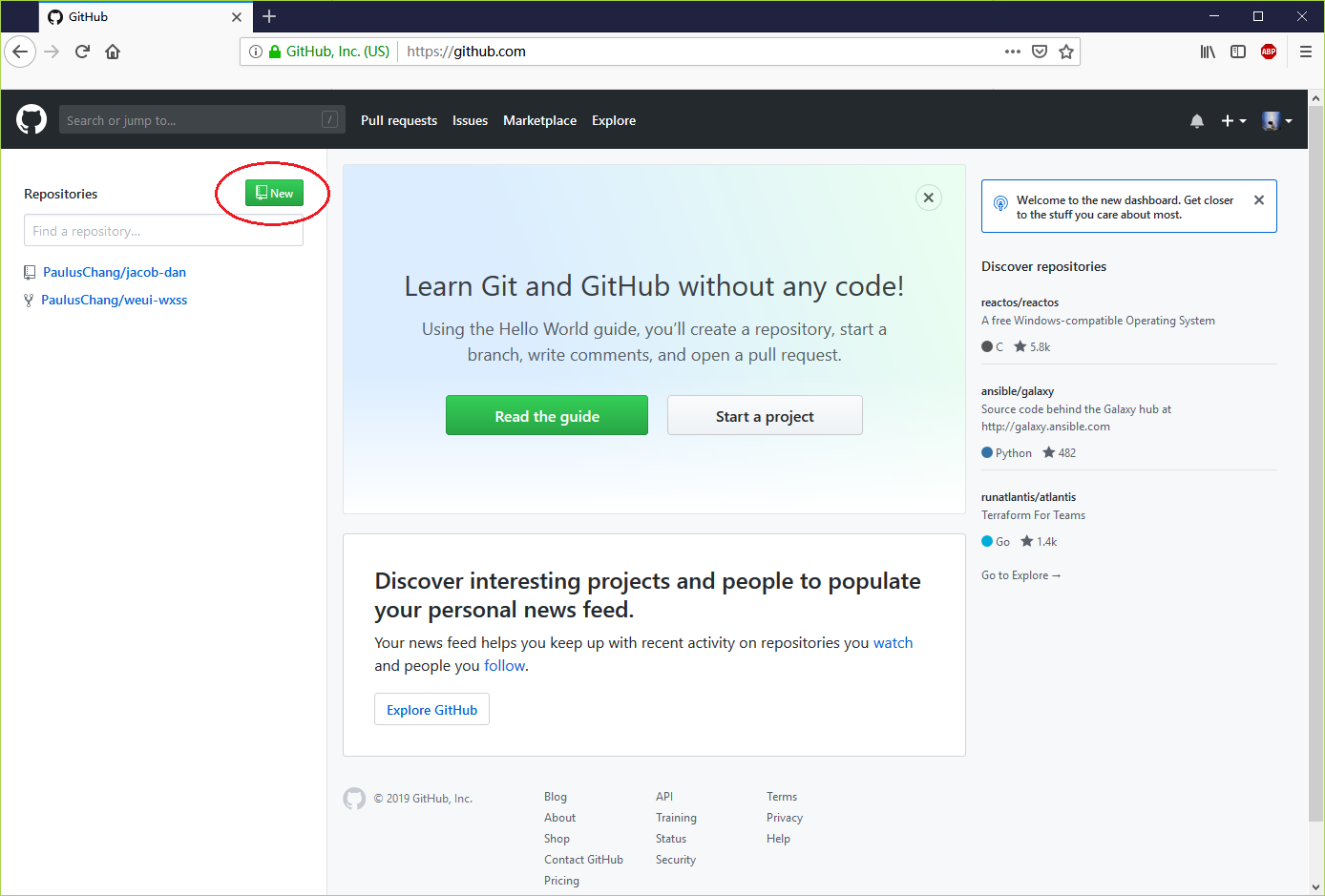Image resolution: width=1325 pixels, height=896 pixels.
Task: Open Training footer link
Action: pyautogui.click(x=676, y=818)
